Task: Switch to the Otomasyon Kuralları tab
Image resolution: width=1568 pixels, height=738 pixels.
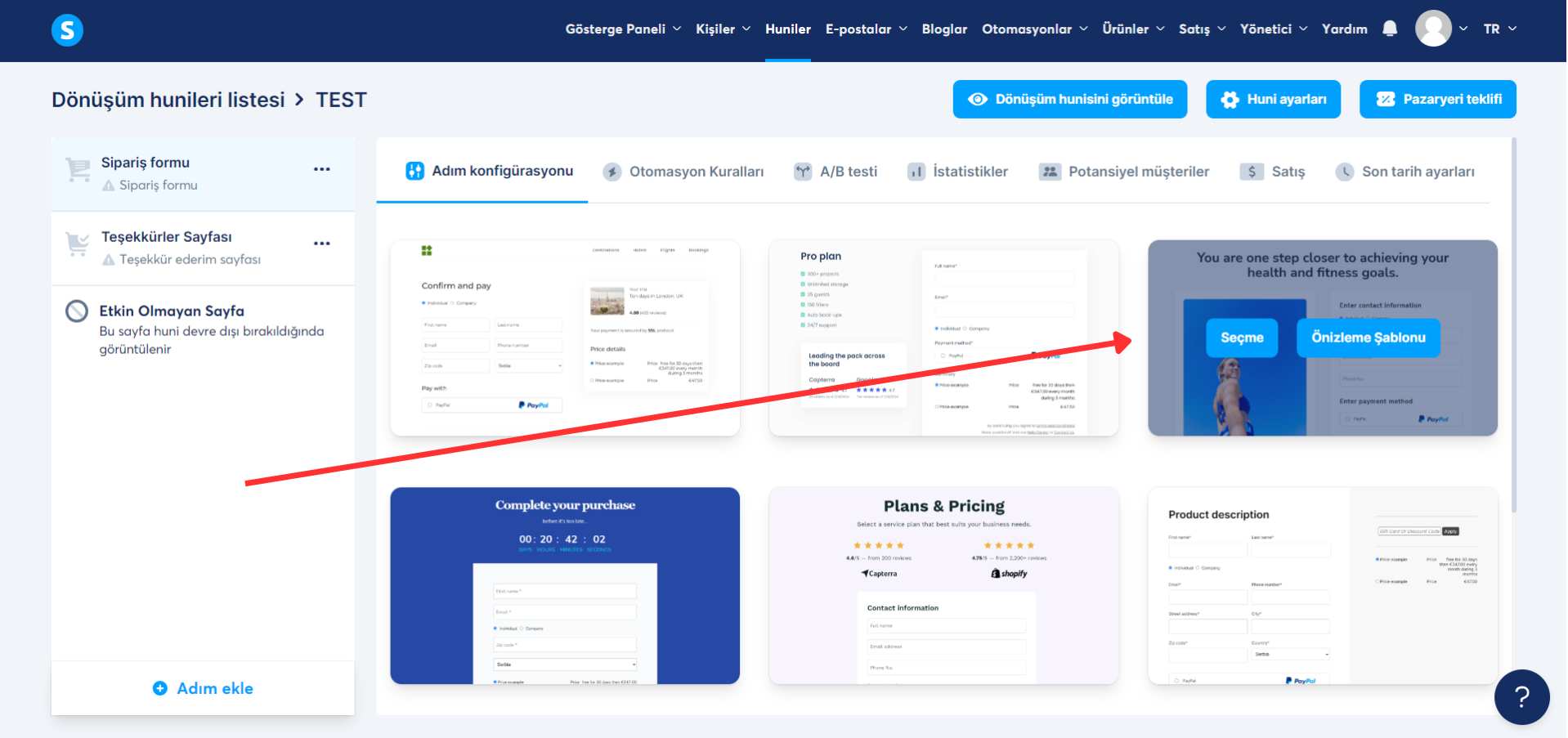Action: pyautogui.click(x=683, y=172)
